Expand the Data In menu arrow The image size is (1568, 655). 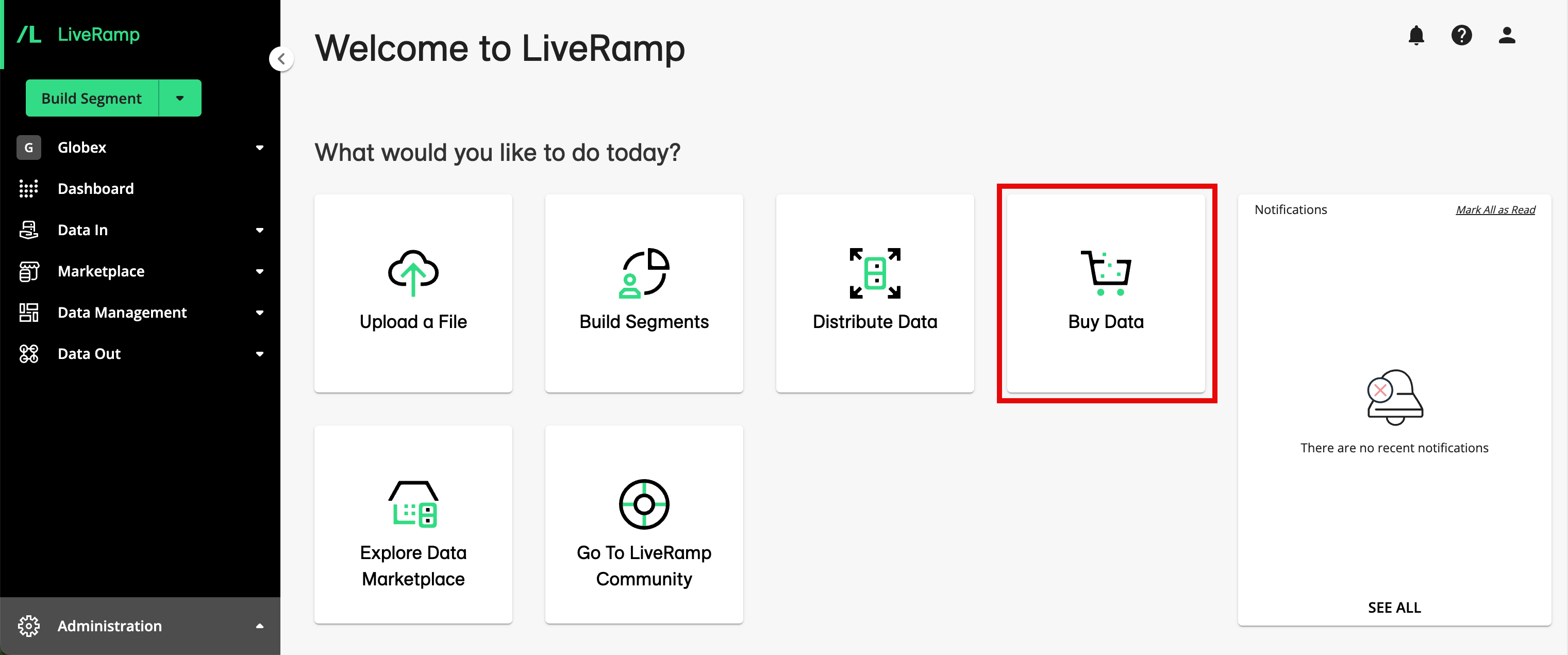(x=260, y=230)
